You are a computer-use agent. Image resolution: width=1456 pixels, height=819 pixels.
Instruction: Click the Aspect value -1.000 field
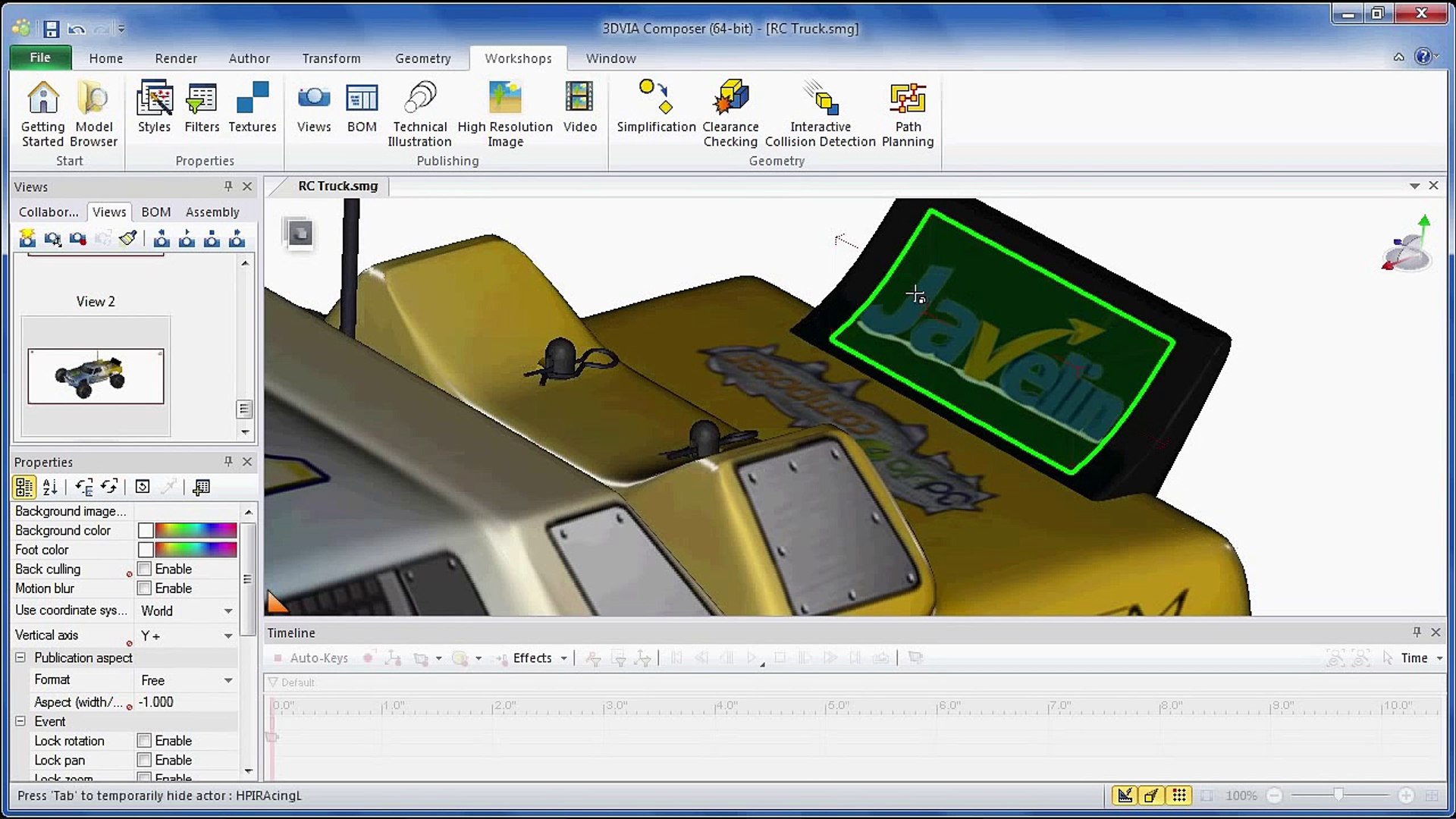186,702
